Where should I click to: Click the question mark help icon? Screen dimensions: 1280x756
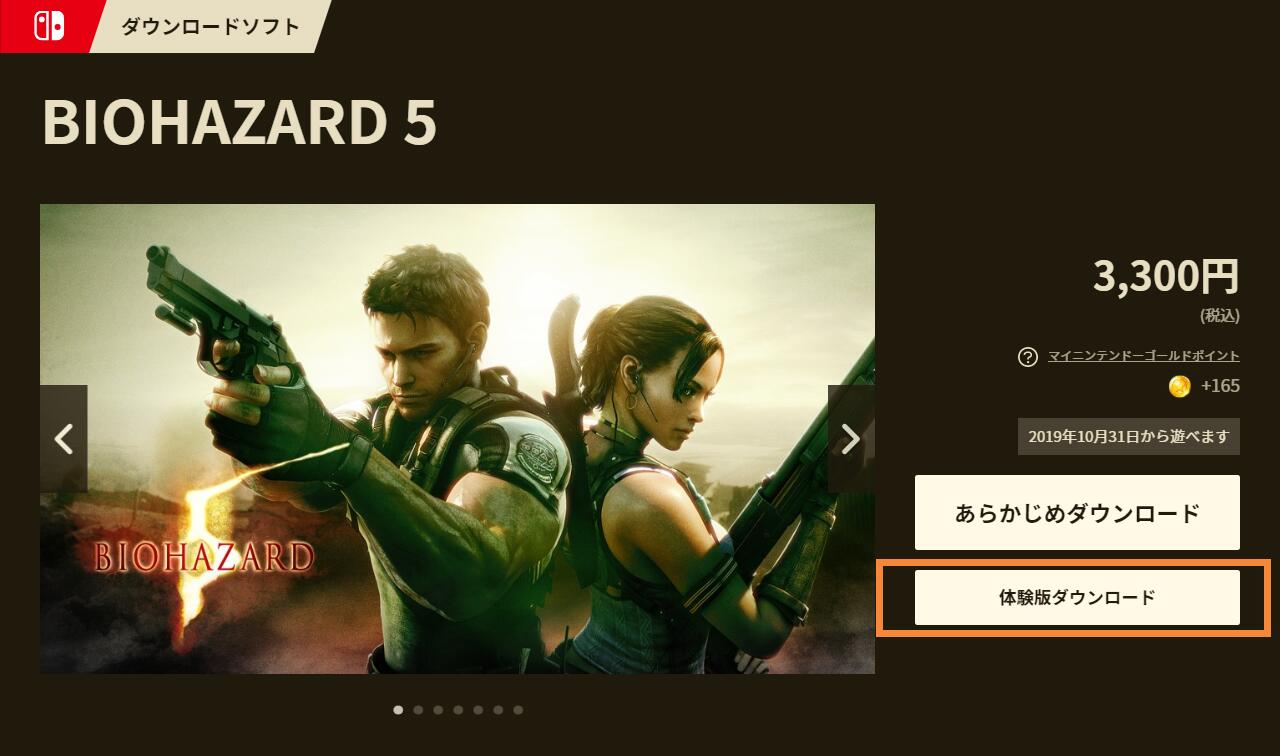pos(1027,357)
